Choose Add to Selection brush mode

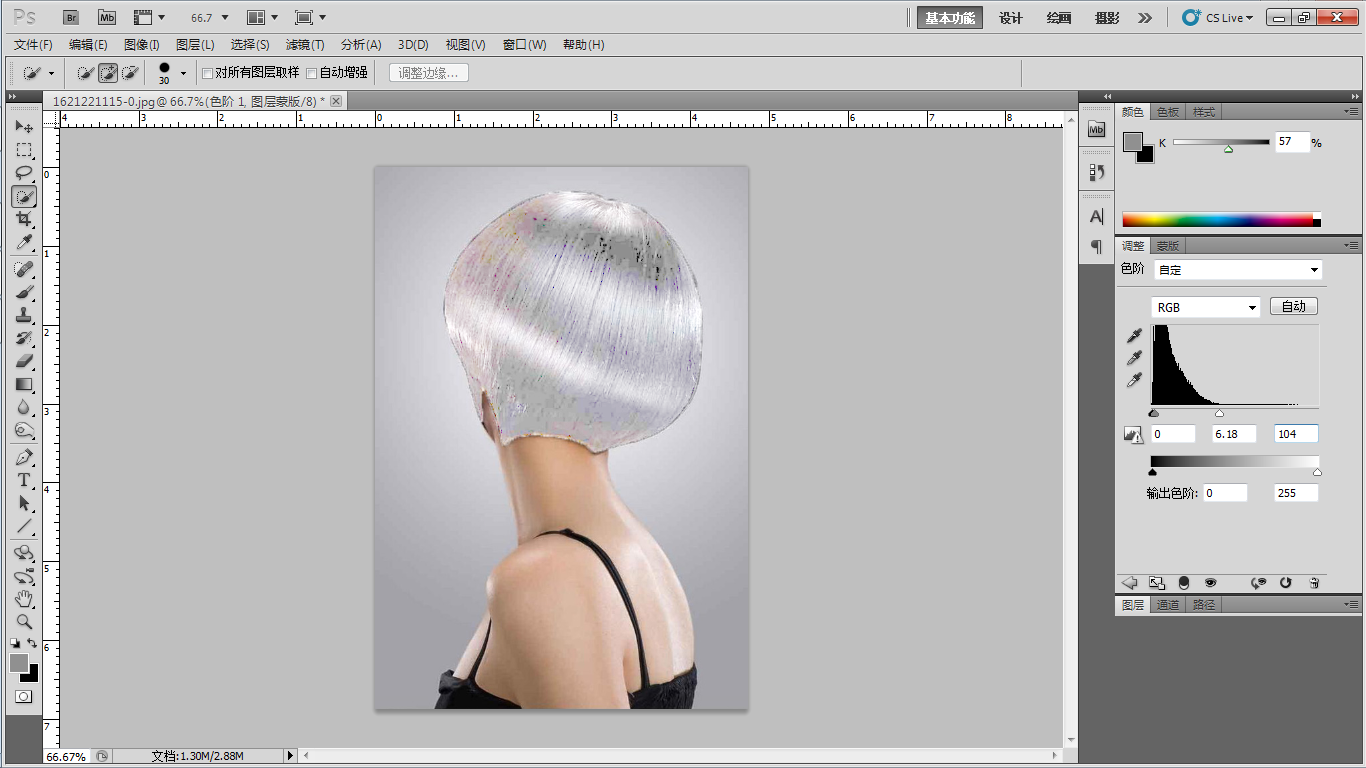(108, 73)
